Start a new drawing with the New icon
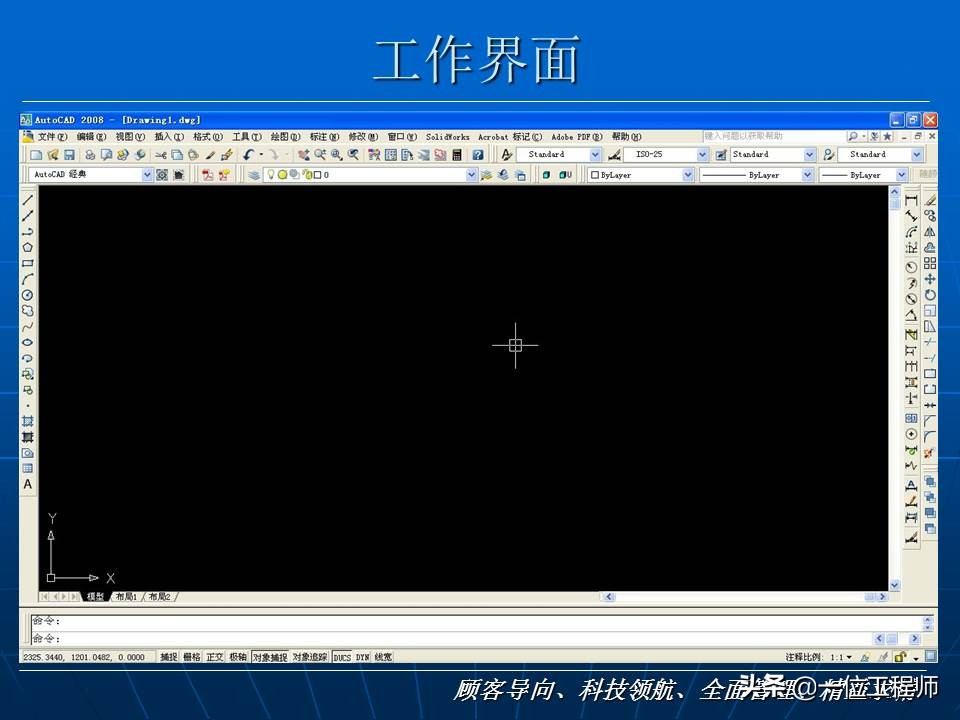Viewport: 960px width, 720px height. [37, 155]
